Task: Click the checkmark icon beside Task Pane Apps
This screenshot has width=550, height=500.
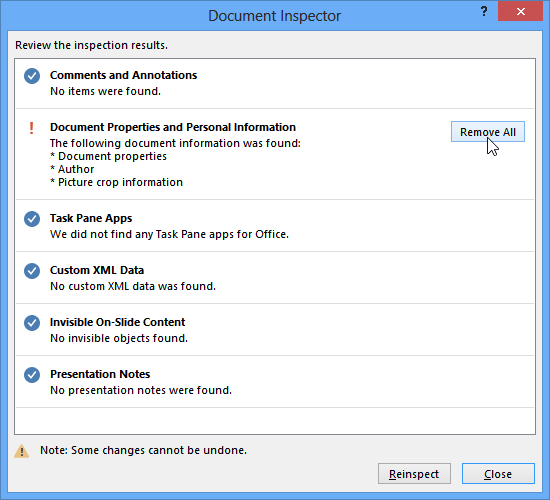Action: 32,219
